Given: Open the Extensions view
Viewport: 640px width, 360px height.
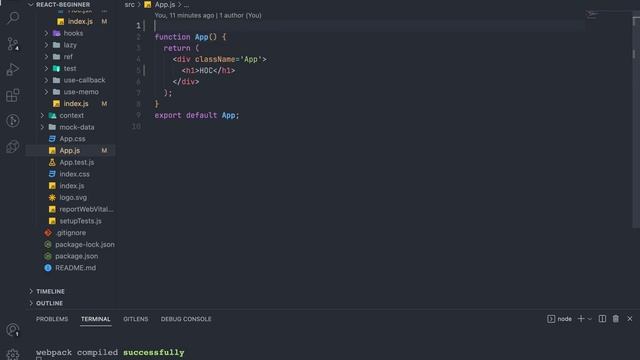Looking at the screenshot, I should click(x=13, y=95).
